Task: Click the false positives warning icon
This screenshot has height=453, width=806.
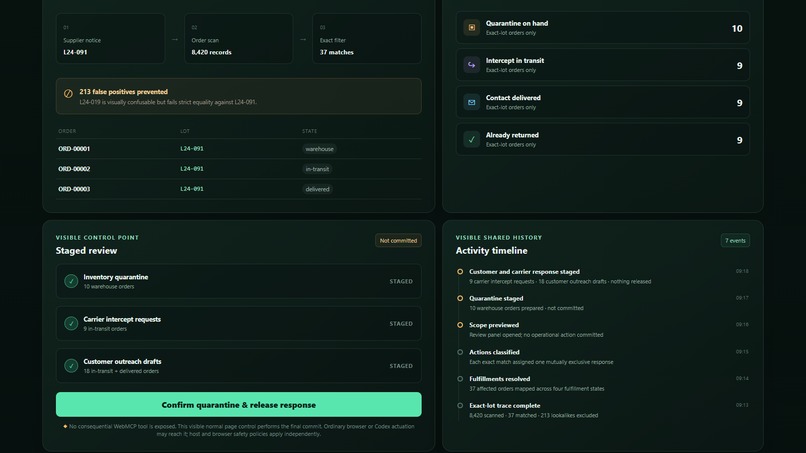Action: coord(68,94)
